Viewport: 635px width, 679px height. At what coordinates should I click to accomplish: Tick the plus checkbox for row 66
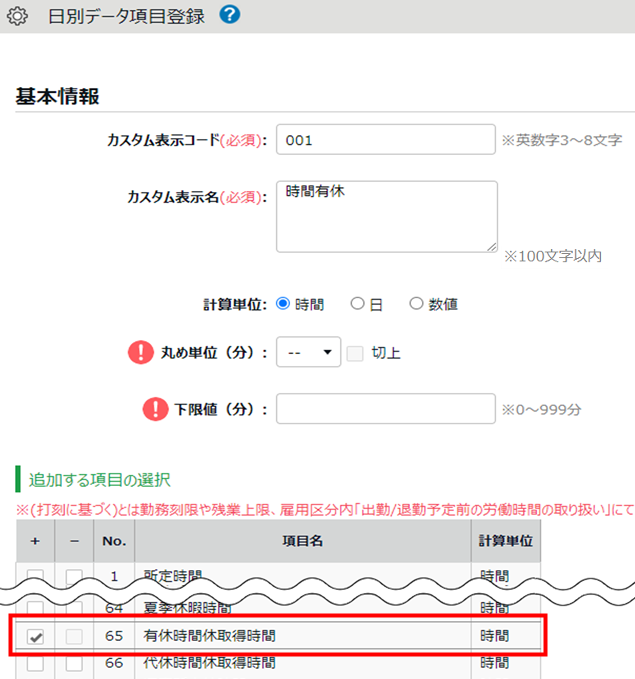[x=35, y=663]
